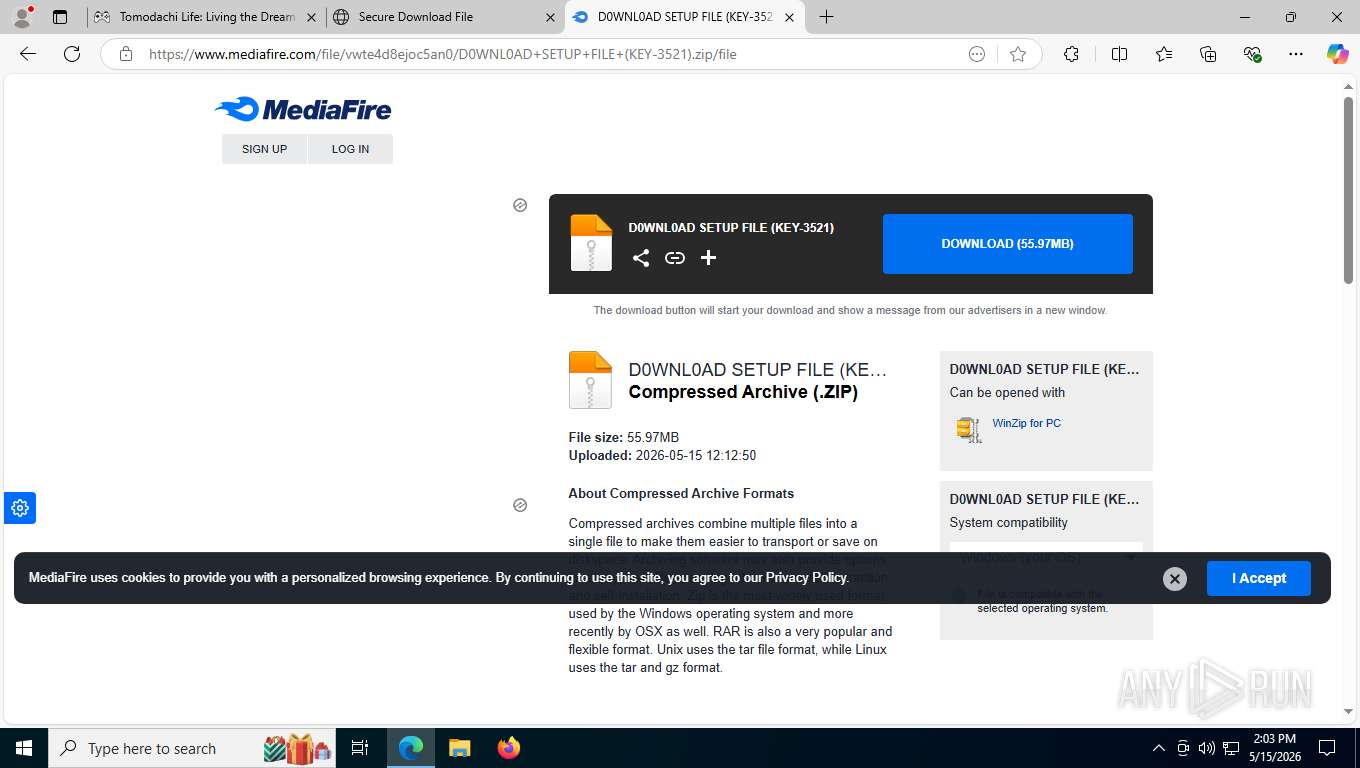Viewport: 1360px width, 768px height.
Task: Click the scrollbar down arrow
Action: pyautogui.click(x=1348, y=711)
